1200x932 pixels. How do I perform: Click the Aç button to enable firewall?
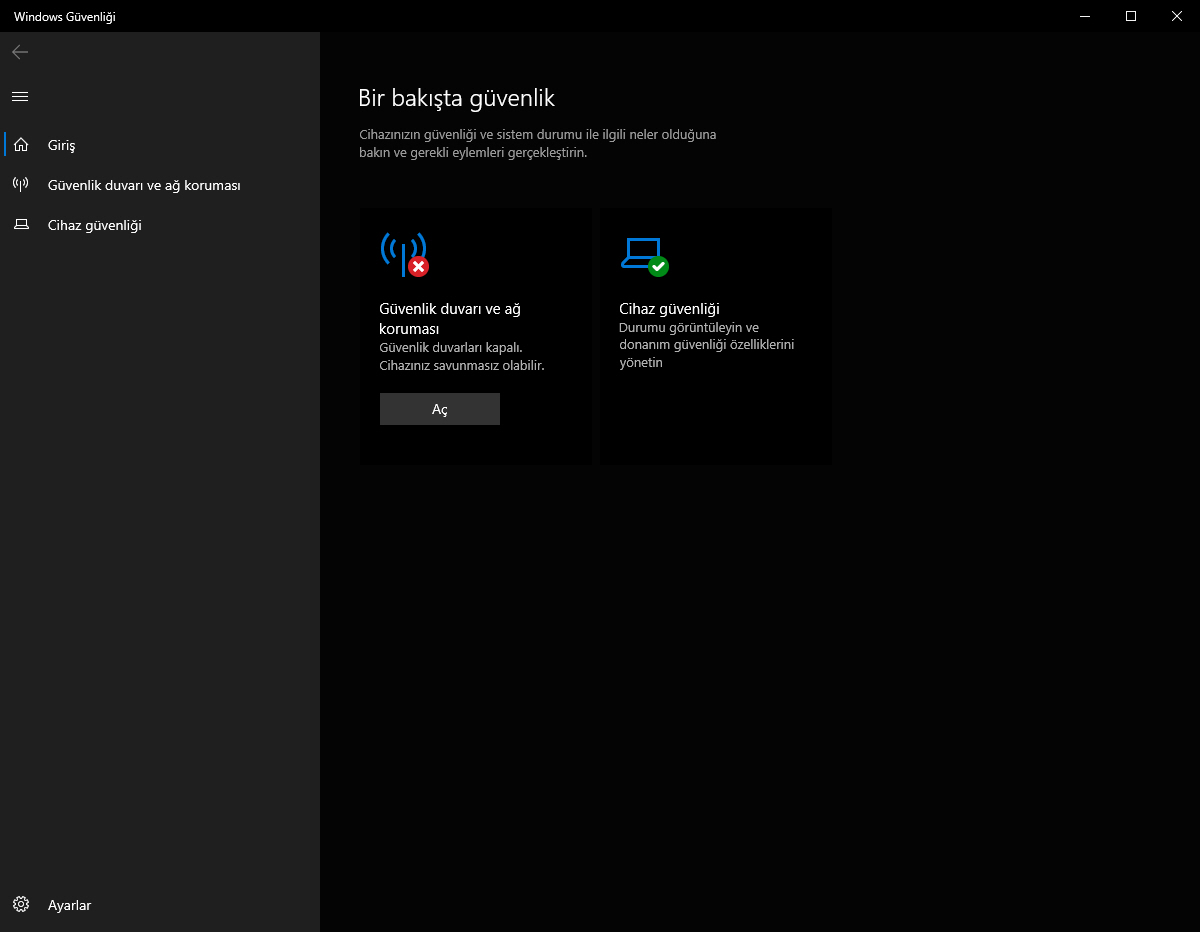coord(440,409)
